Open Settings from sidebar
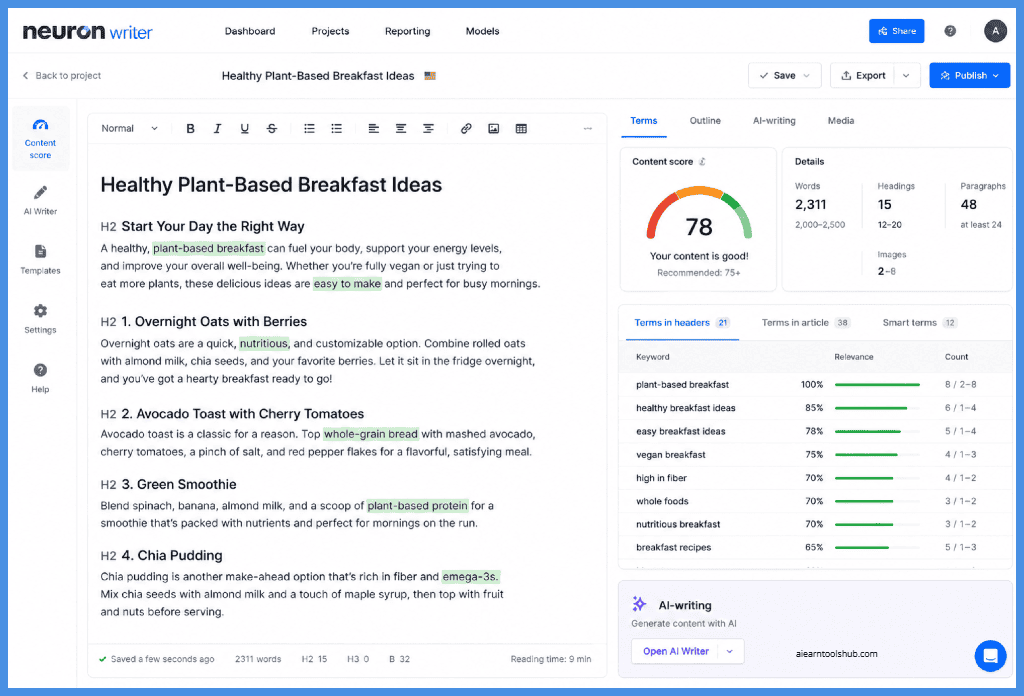 tap(40, 319)
